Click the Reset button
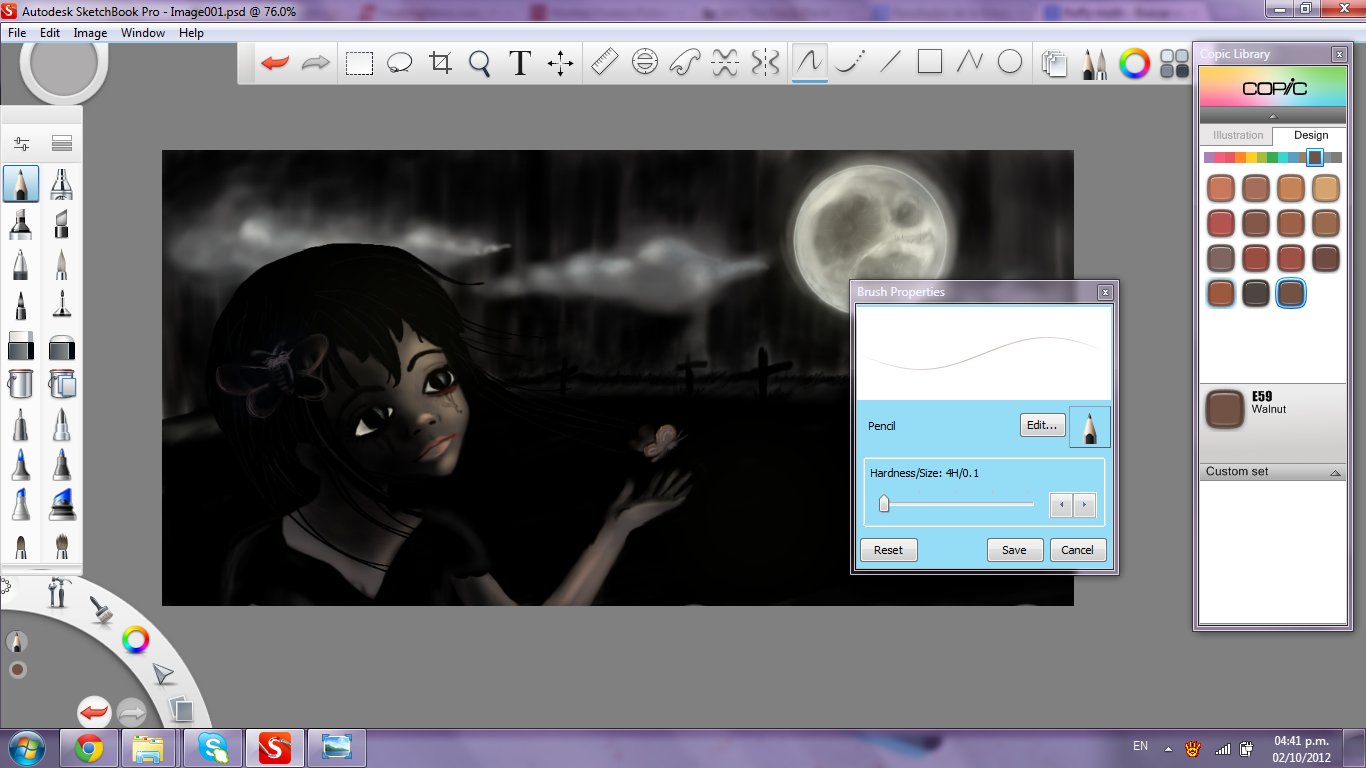1366x768 pixels. click(x=888, y=550)
